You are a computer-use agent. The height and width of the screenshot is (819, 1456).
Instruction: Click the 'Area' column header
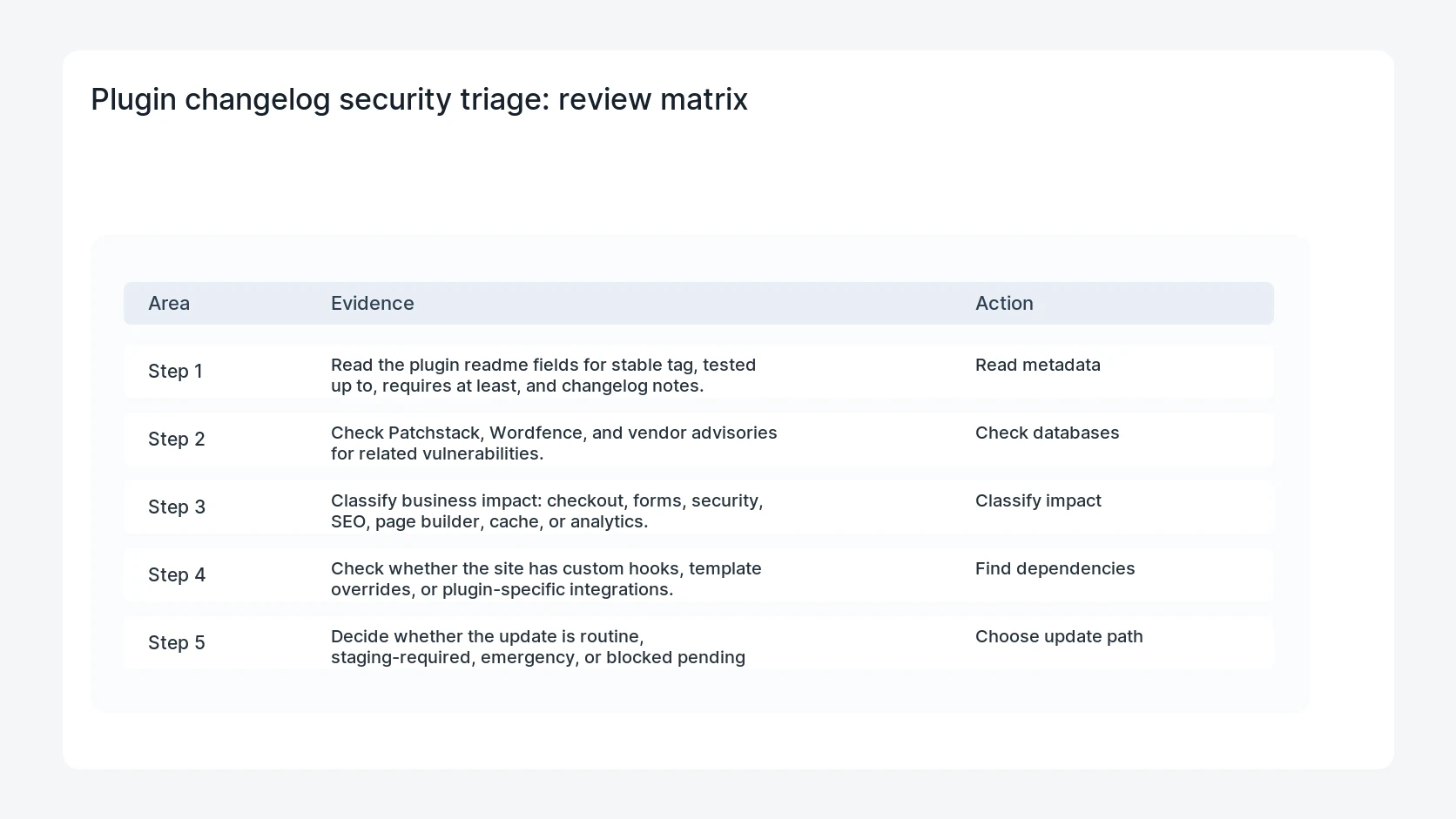pyautogui.click(x=169, y=303)
